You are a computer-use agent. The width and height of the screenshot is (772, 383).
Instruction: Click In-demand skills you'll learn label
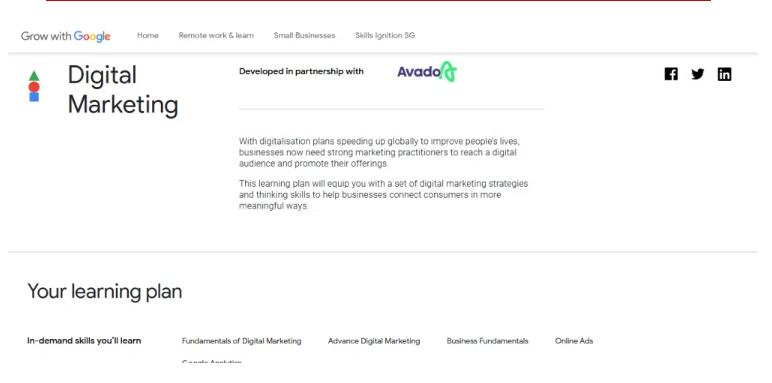pyautogui.click(x=84, y=341)
